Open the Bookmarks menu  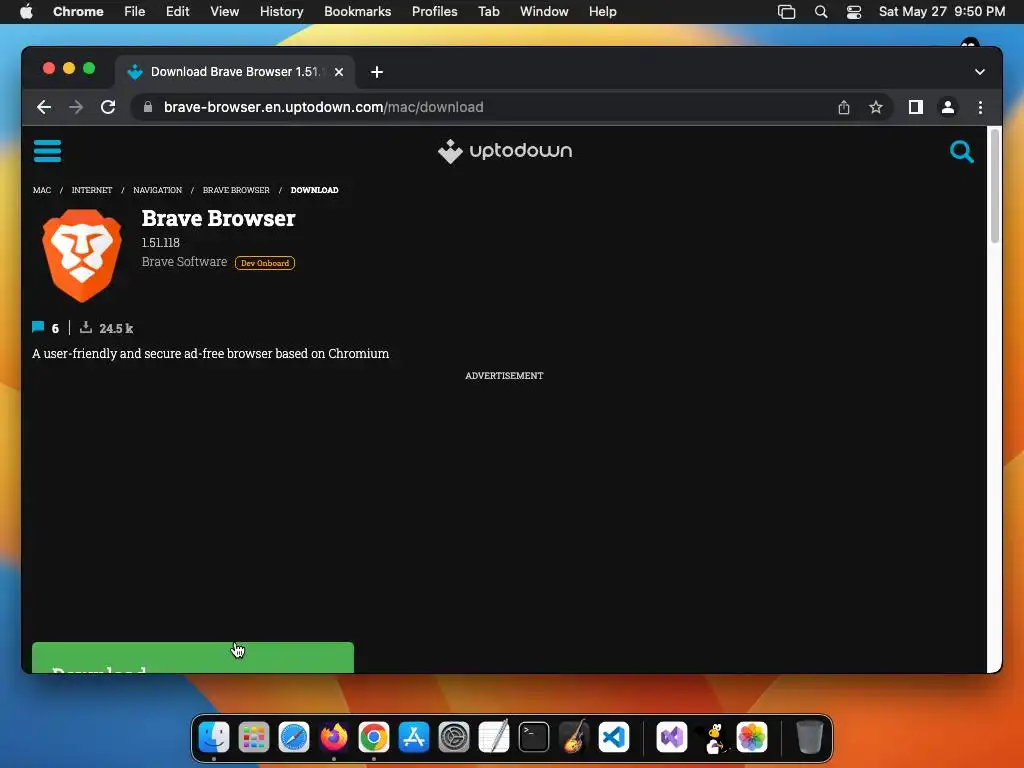[357, 12]
